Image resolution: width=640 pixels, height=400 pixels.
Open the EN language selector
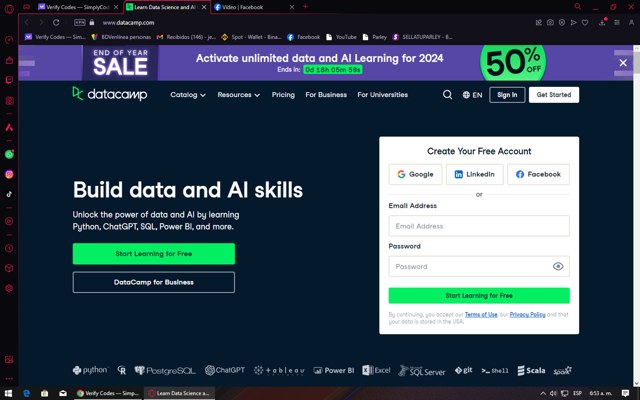click(472, 95)
